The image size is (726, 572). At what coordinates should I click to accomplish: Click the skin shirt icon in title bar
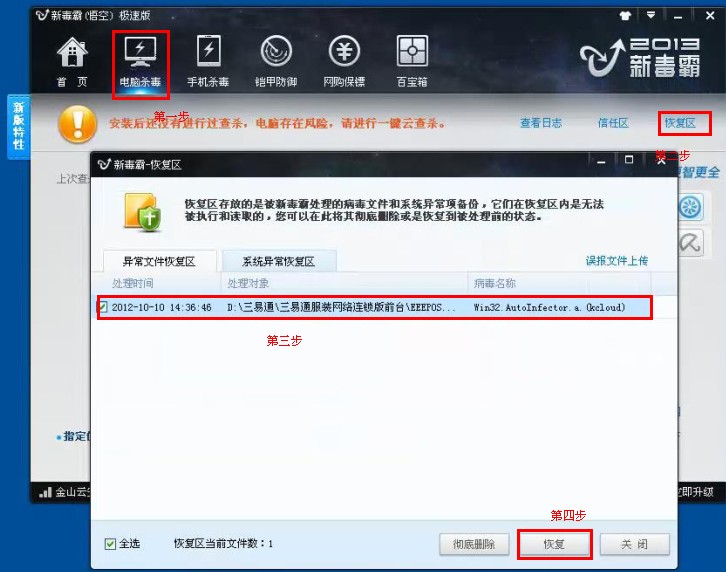[626, 16]
